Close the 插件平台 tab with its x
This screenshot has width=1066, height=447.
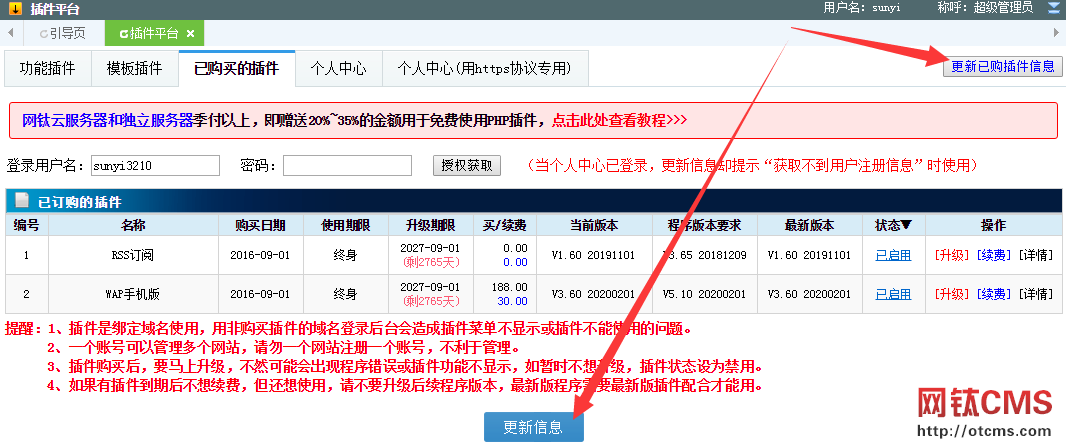click(x=190, y=33)
